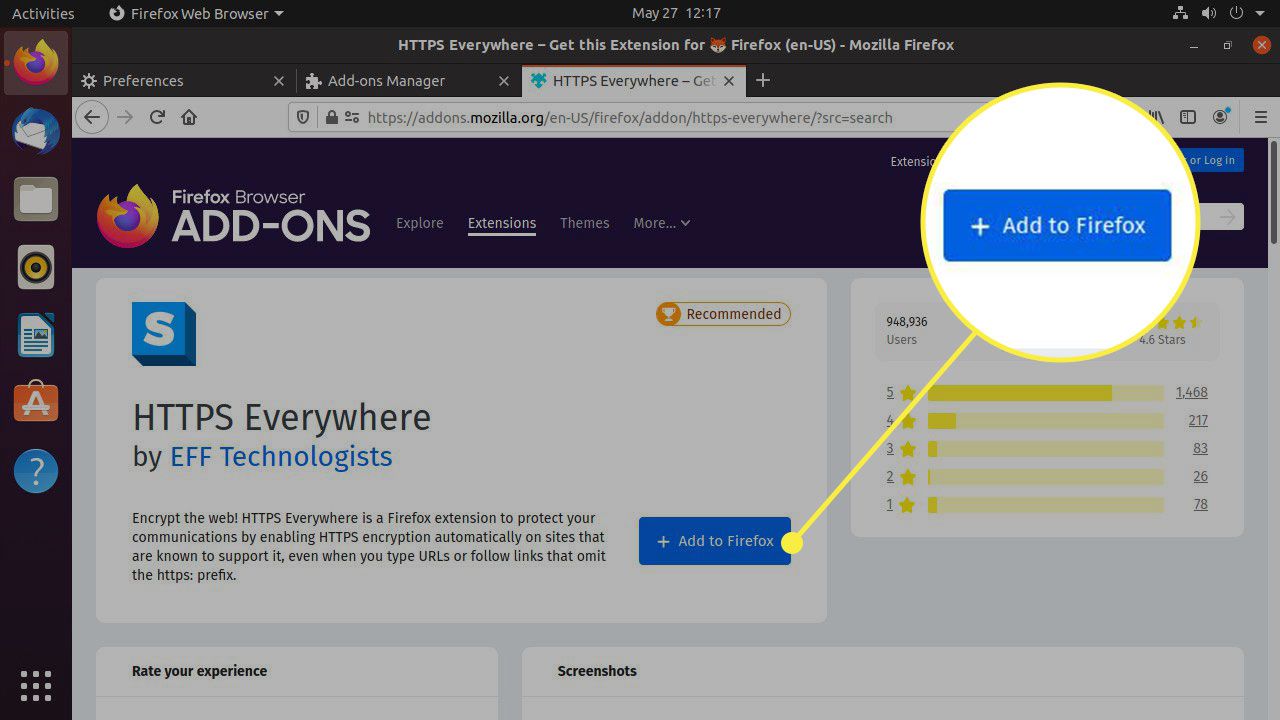Click the HTTPS Everywhere extension icon

(x=164, y=334)
